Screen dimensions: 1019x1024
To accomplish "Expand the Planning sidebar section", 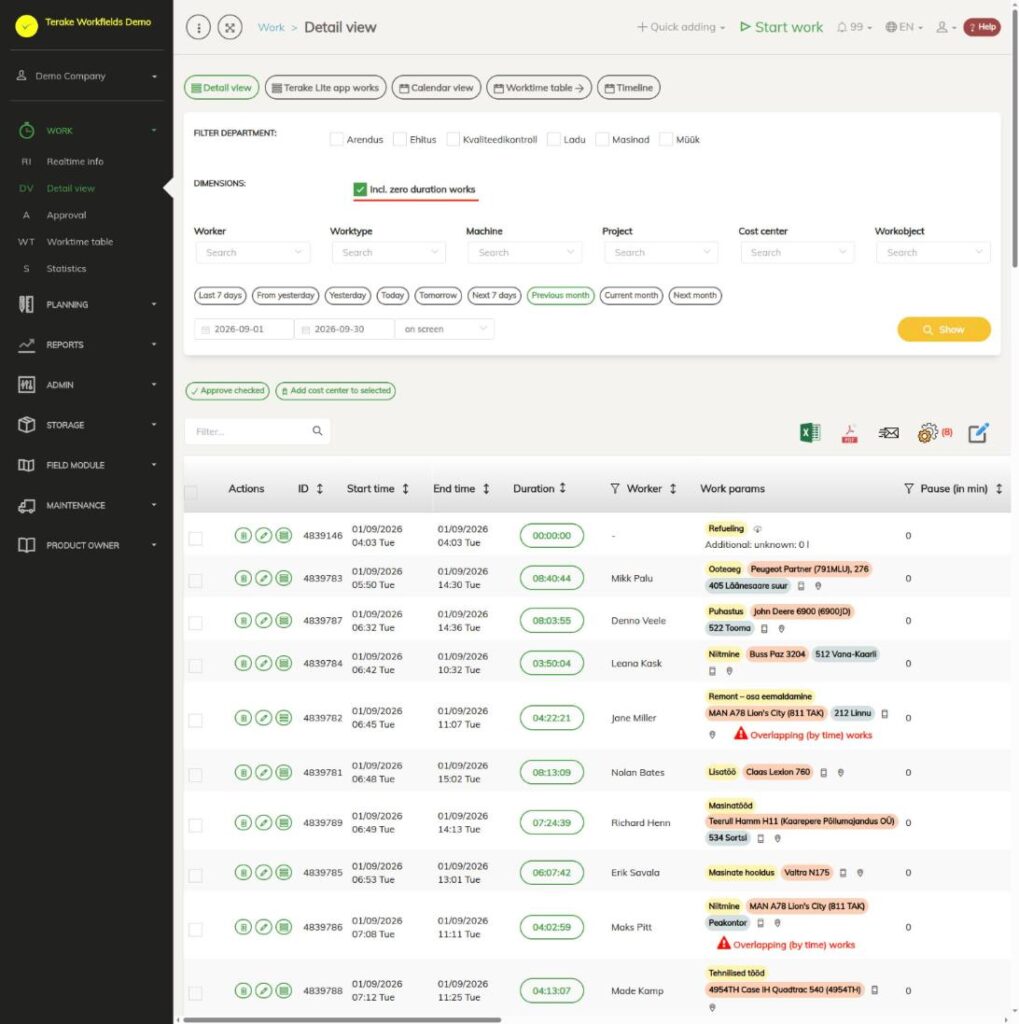I will pyautogui.click(x=87, y=304).
